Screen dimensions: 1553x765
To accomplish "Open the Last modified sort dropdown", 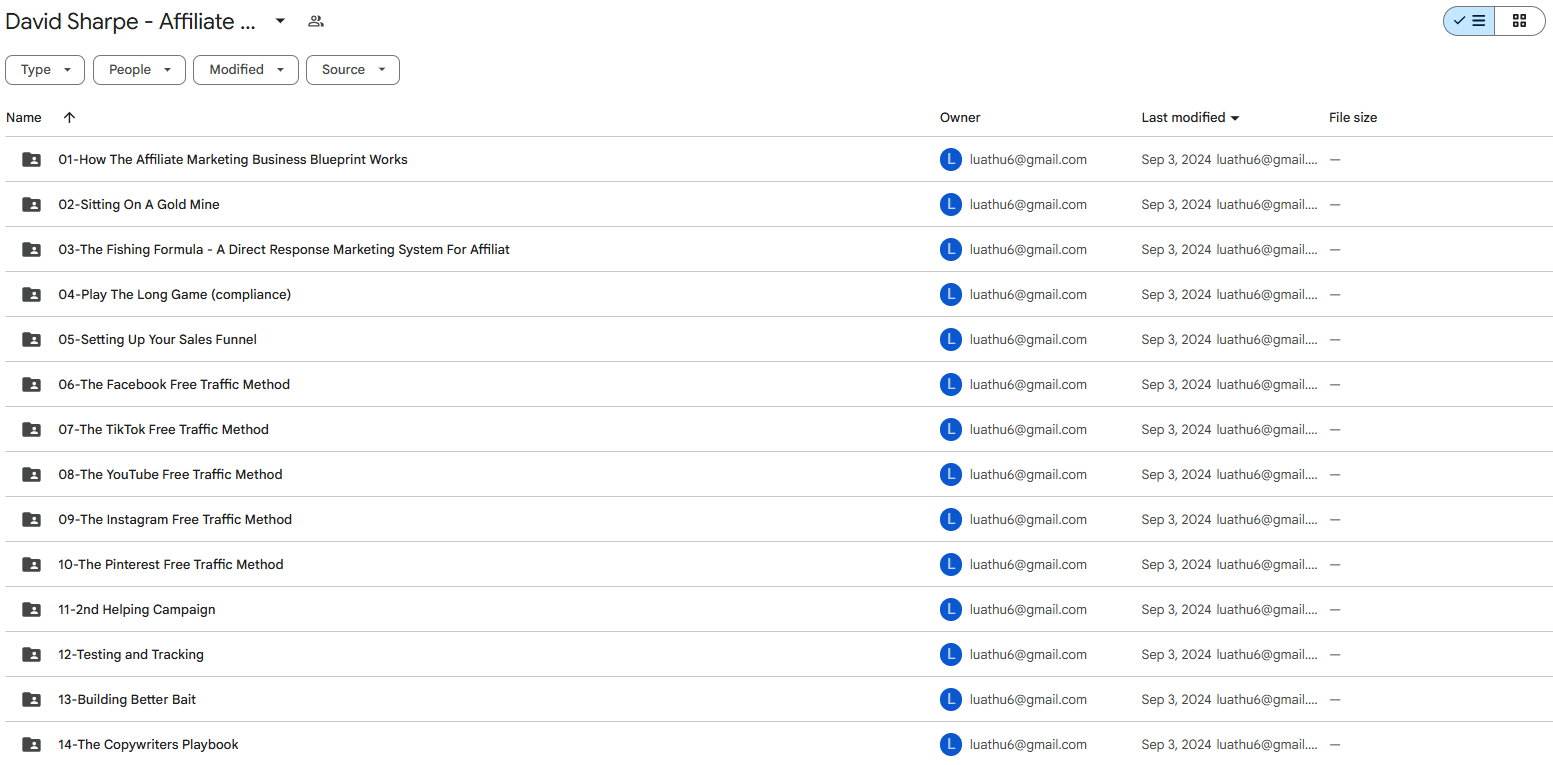I will coord(1190,118).
